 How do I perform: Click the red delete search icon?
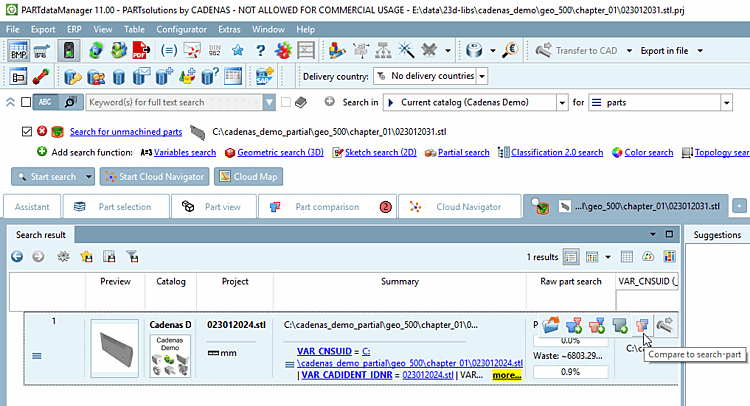(42, 131)
